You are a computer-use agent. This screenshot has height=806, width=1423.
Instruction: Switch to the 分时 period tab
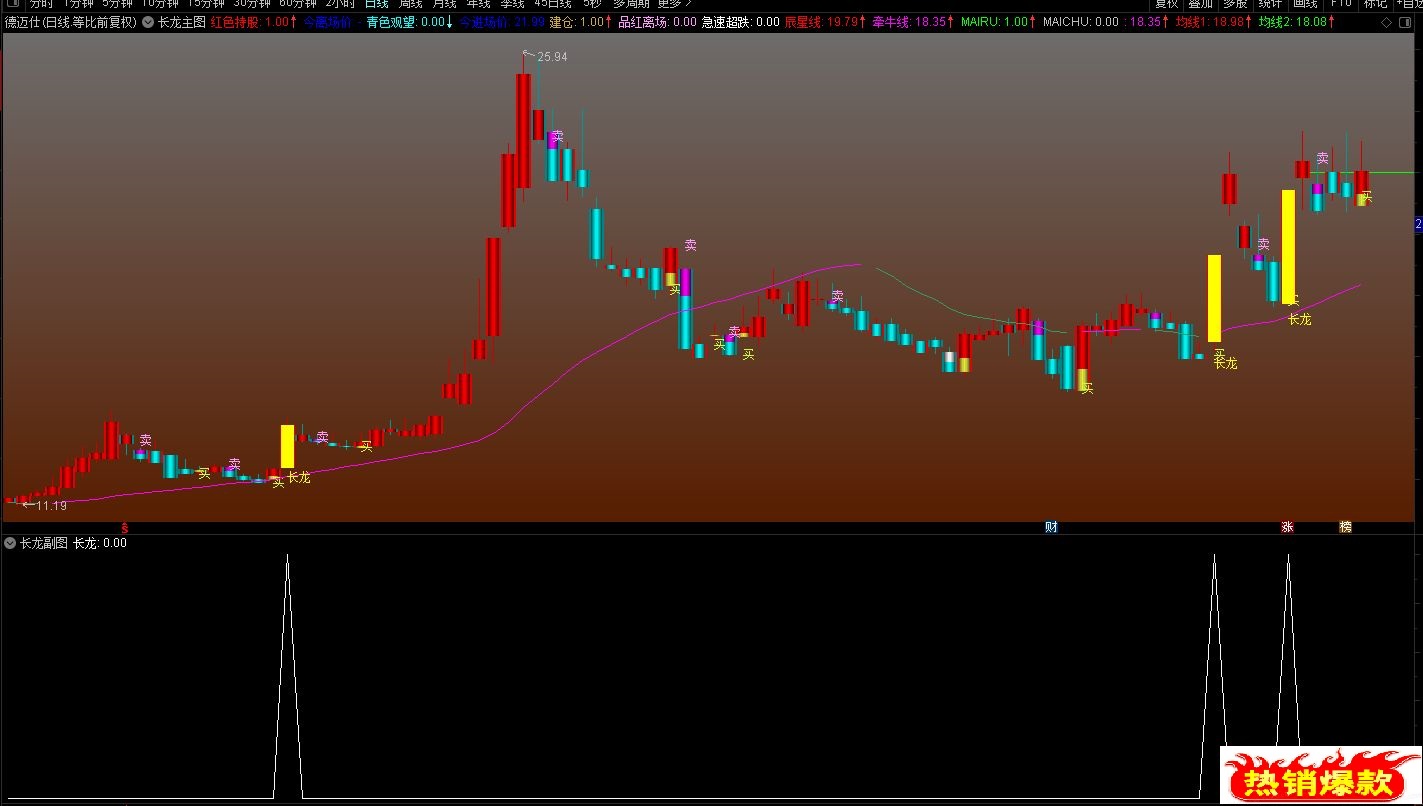[41, 4]
